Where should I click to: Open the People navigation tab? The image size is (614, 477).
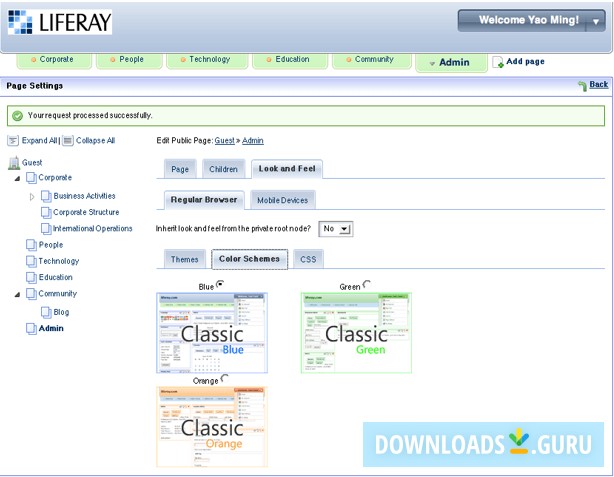click(x=129, y=60)
